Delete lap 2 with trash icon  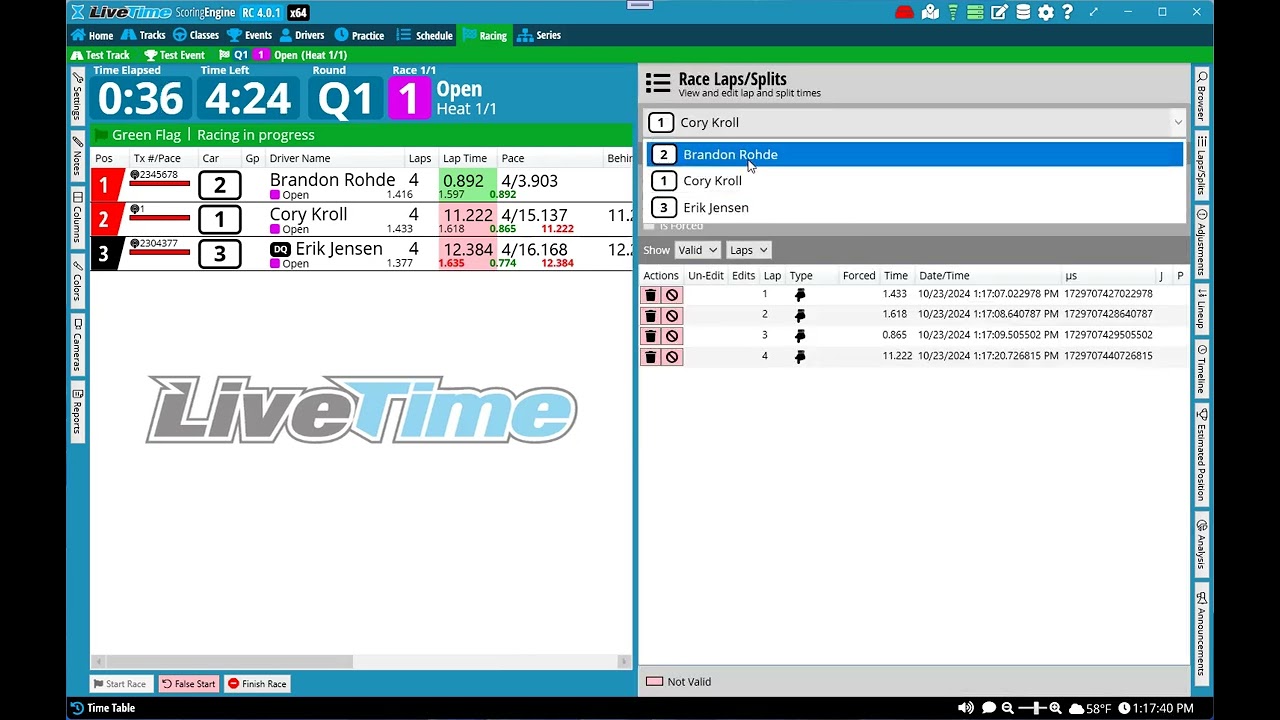650,315
